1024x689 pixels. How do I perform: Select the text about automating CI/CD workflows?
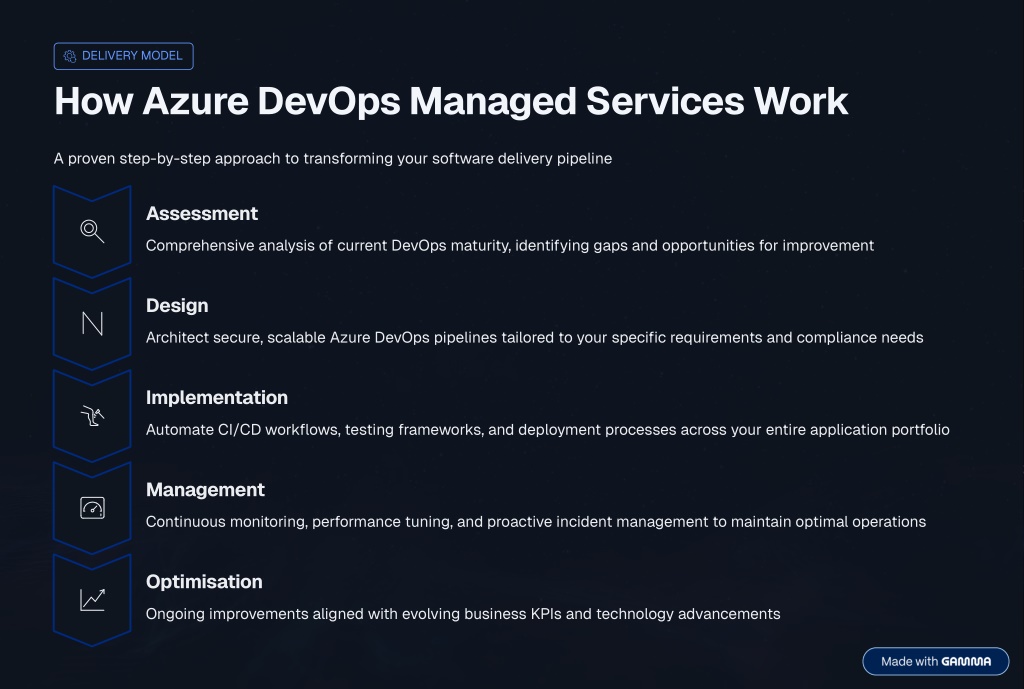tap(547, 429)
